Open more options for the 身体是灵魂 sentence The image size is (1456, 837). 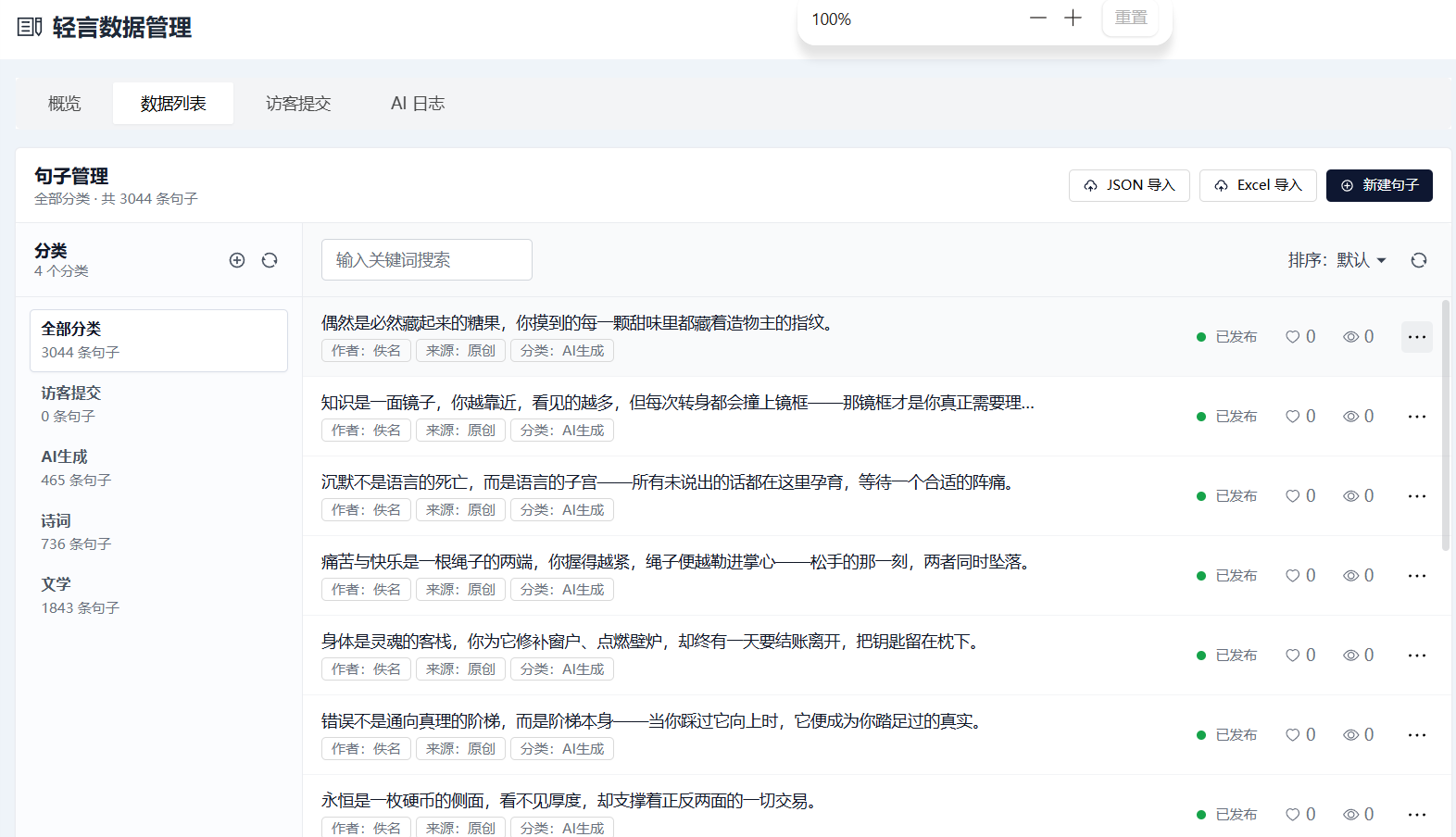point(1417,656)
